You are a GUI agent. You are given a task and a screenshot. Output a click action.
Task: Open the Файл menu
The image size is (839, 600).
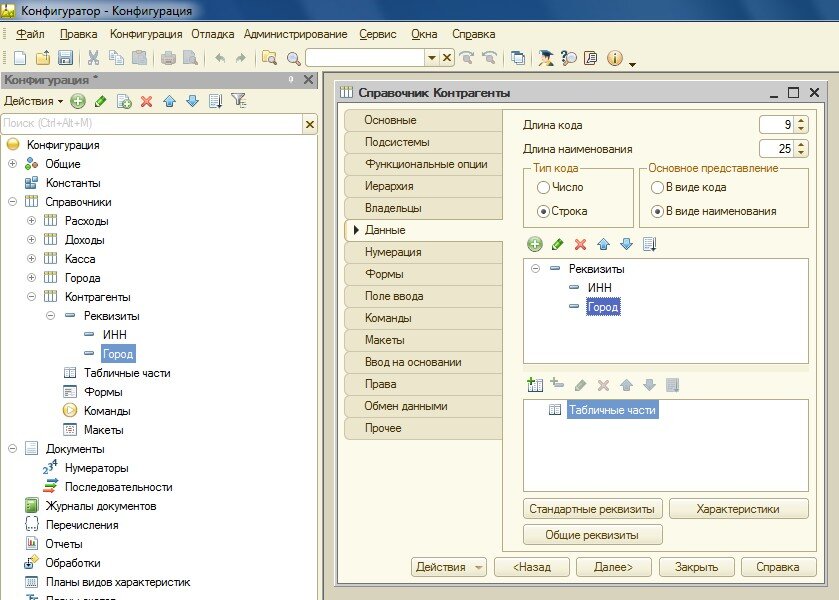30,34
